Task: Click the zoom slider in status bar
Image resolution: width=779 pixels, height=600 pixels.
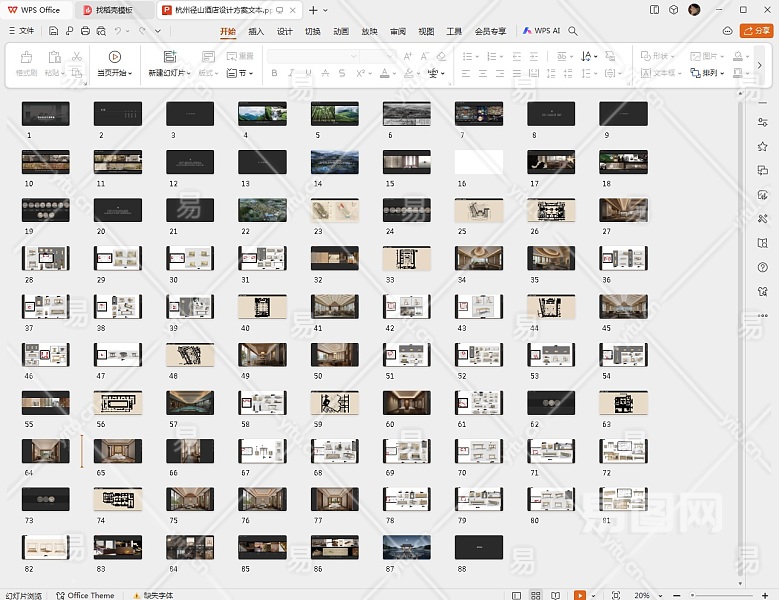Action: coord(720,595)
